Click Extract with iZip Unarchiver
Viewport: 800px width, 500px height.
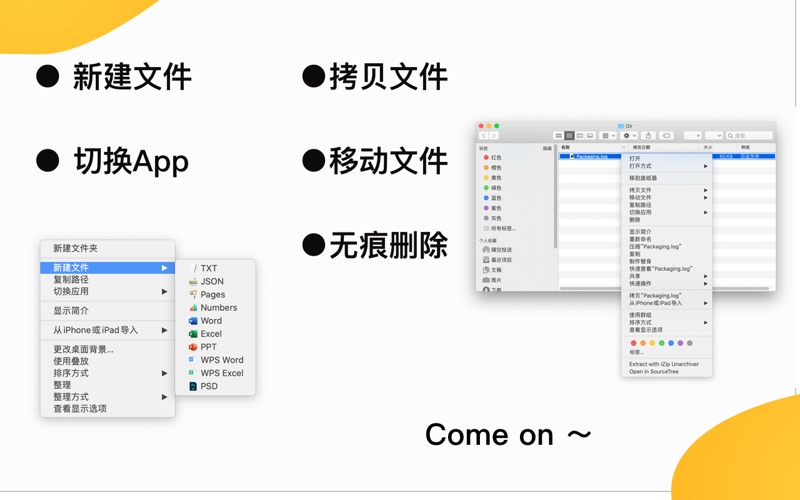tap(666, 364)
